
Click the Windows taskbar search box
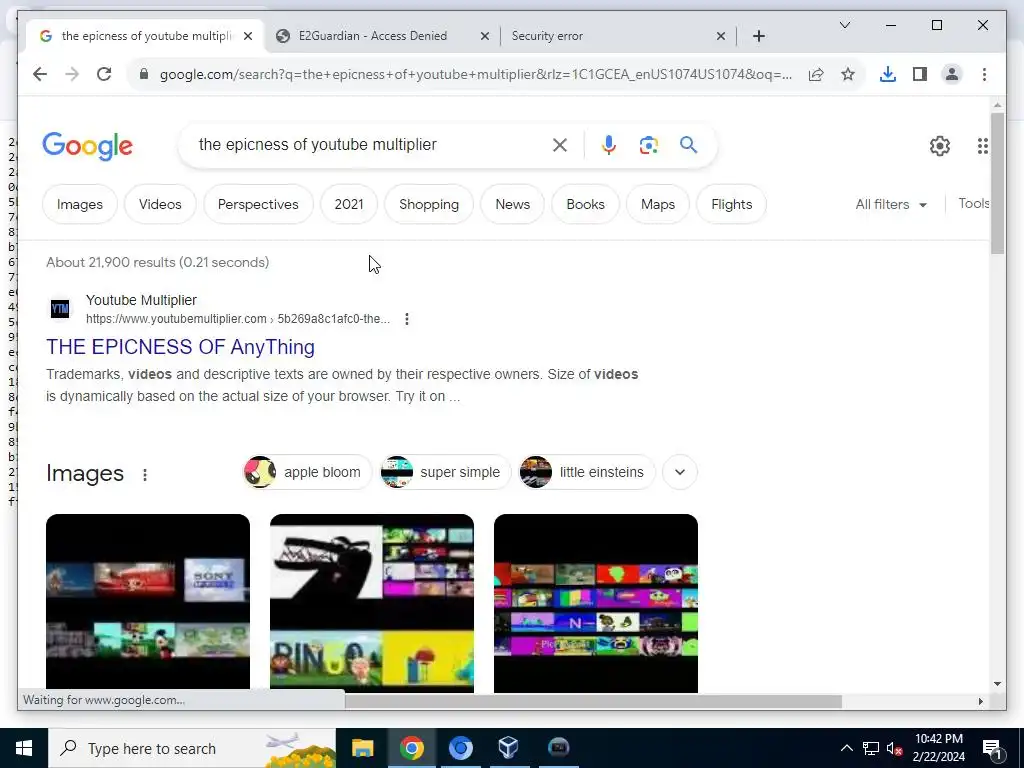192,748
